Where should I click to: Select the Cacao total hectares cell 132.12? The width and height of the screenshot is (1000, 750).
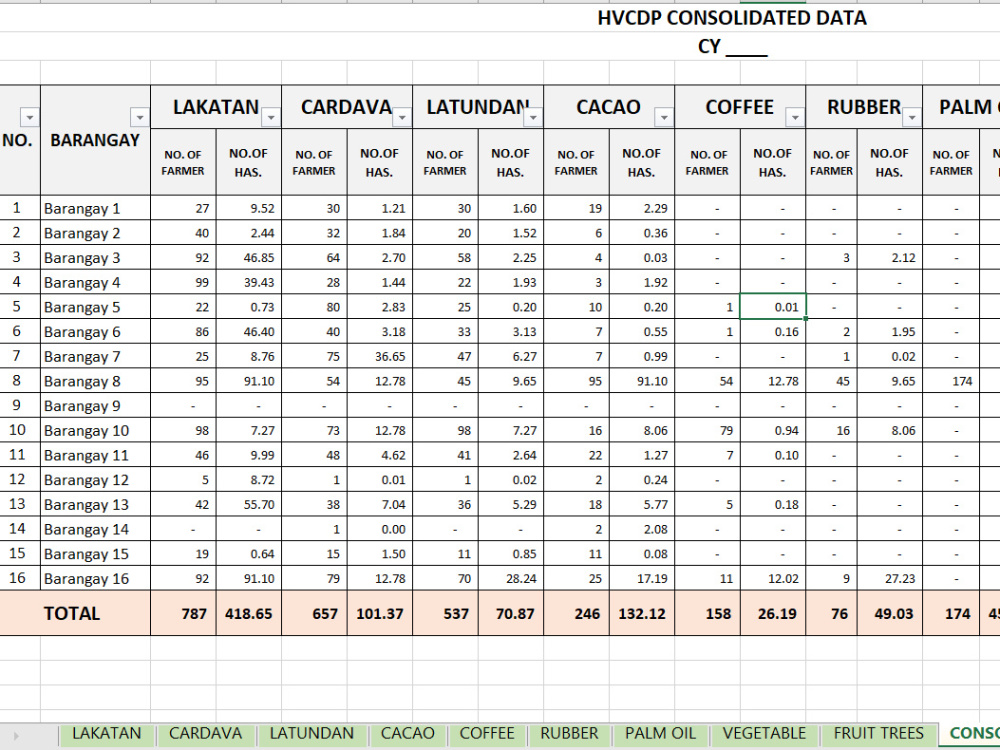(642, 613)
